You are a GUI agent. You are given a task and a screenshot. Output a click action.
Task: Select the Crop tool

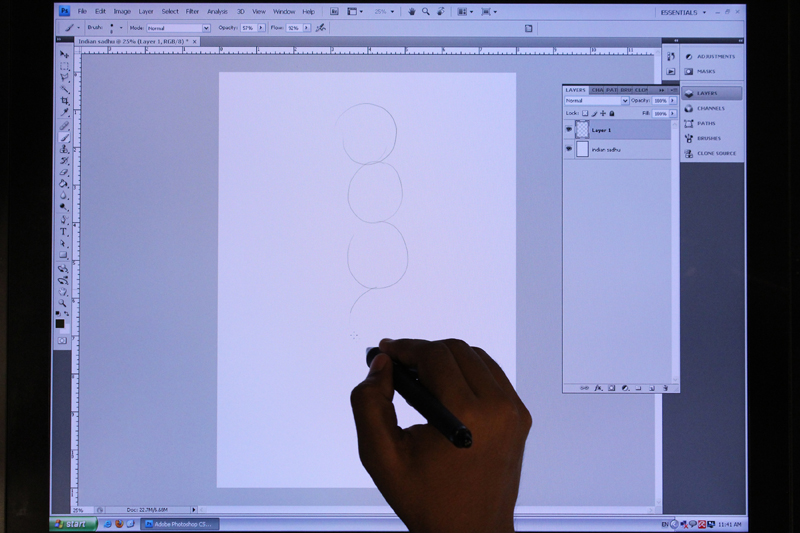(64, 101)
